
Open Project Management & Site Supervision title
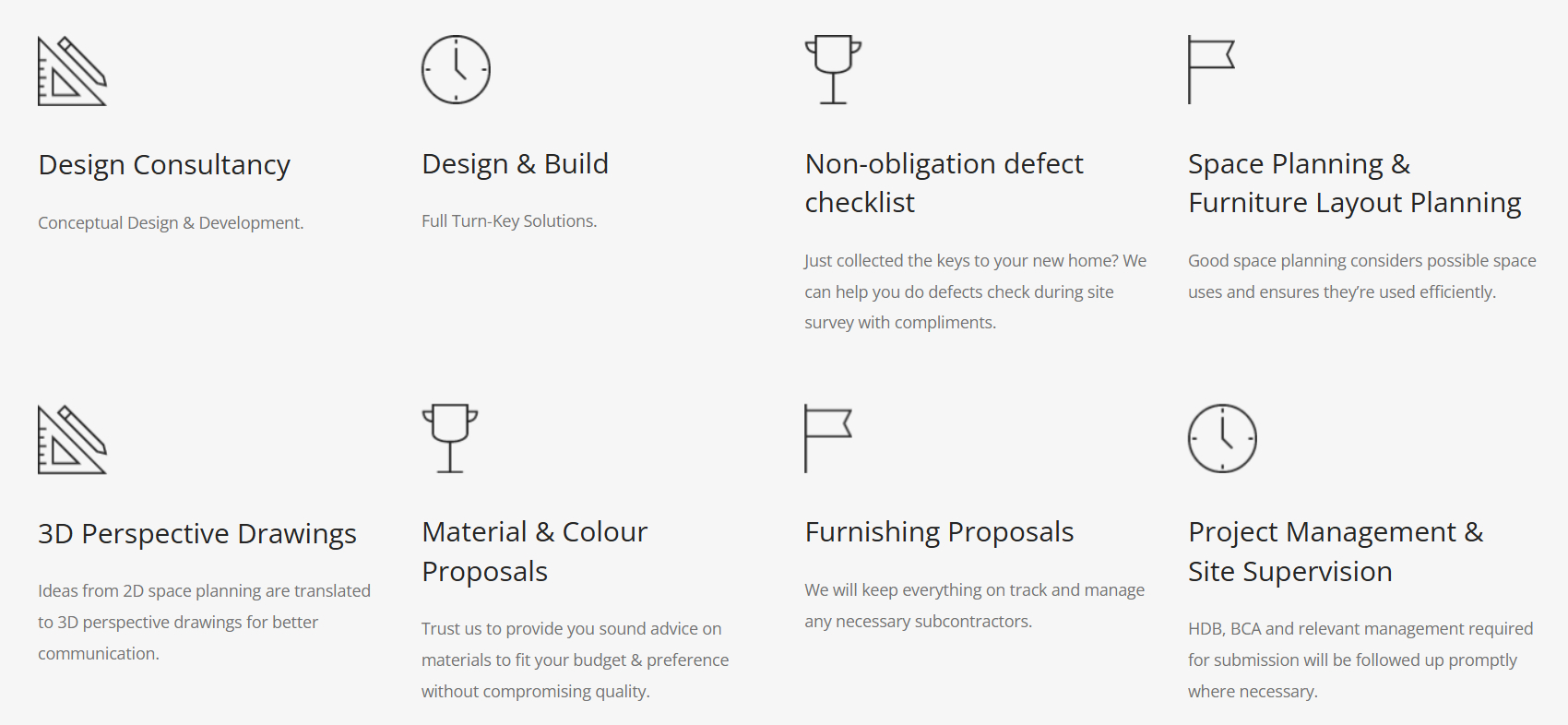[1336, 552]
